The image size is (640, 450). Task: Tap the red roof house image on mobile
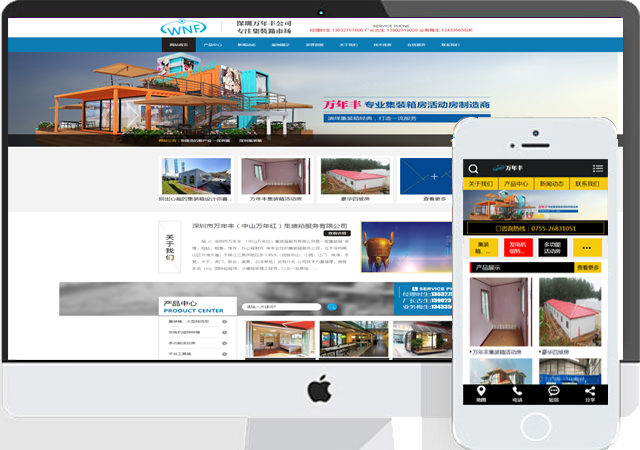570,312
